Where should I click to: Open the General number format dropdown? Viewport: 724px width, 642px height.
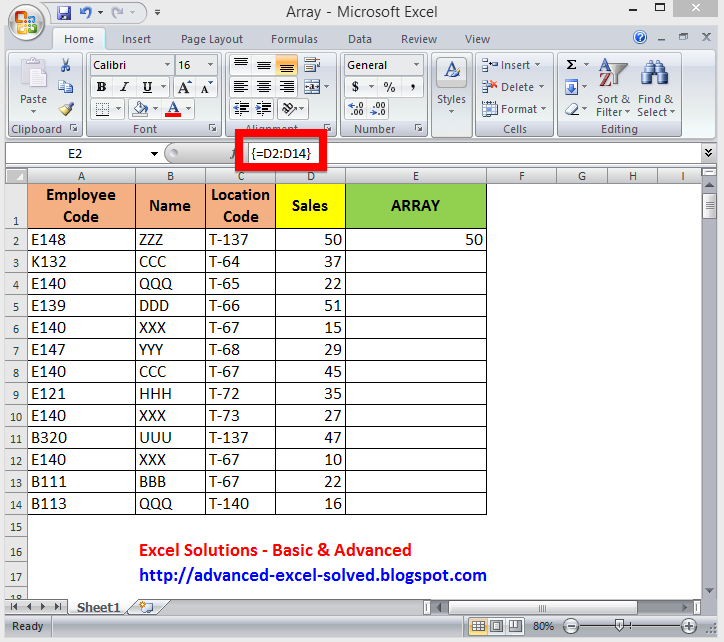tap(416, 65)
